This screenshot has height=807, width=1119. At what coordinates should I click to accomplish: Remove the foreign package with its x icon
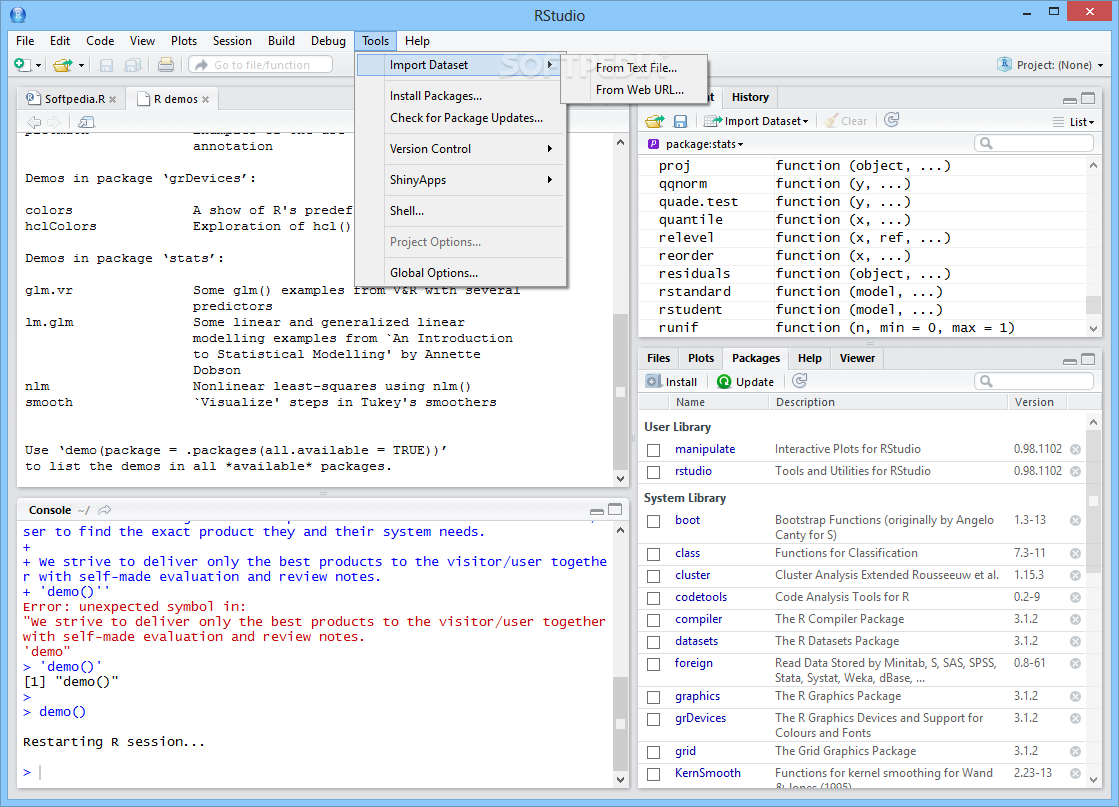coord(1075,664)
